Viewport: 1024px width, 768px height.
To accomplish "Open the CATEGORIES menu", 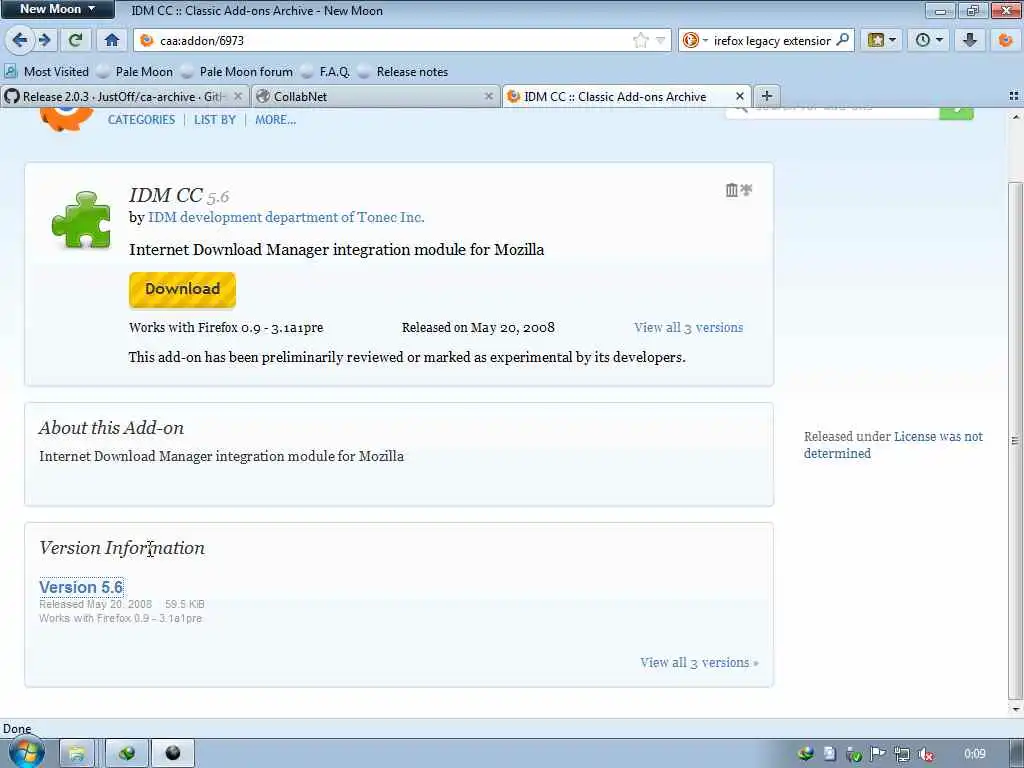I will [141, 120].
